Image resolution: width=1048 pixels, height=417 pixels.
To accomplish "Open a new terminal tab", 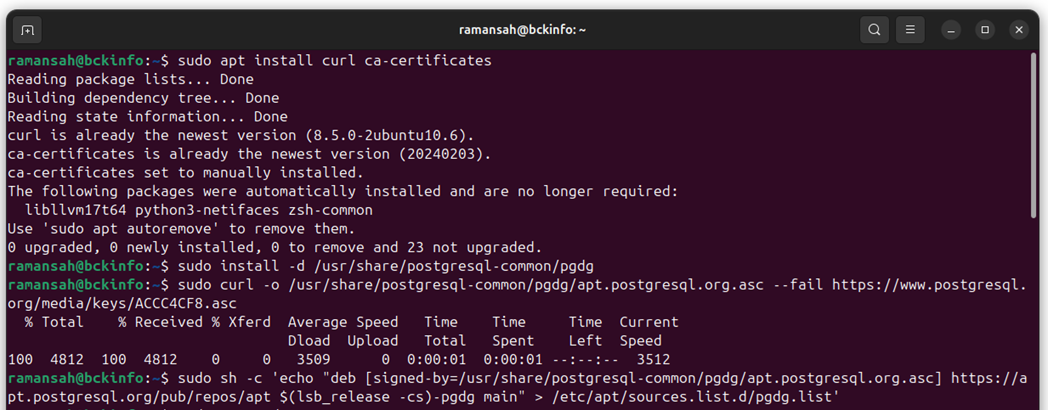I will (x=27, y=30).
